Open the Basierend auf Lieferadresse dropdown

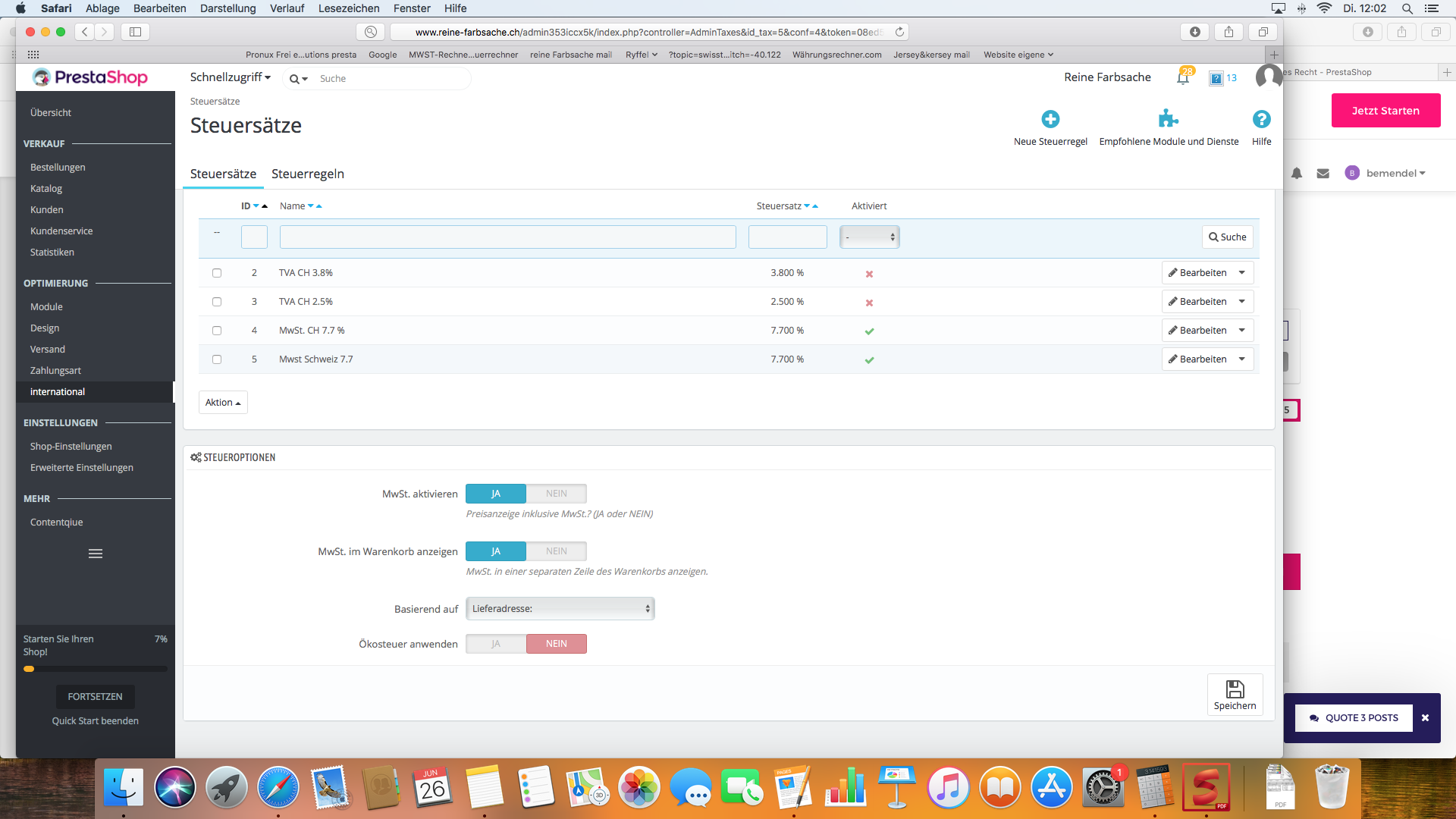point(560,609)
